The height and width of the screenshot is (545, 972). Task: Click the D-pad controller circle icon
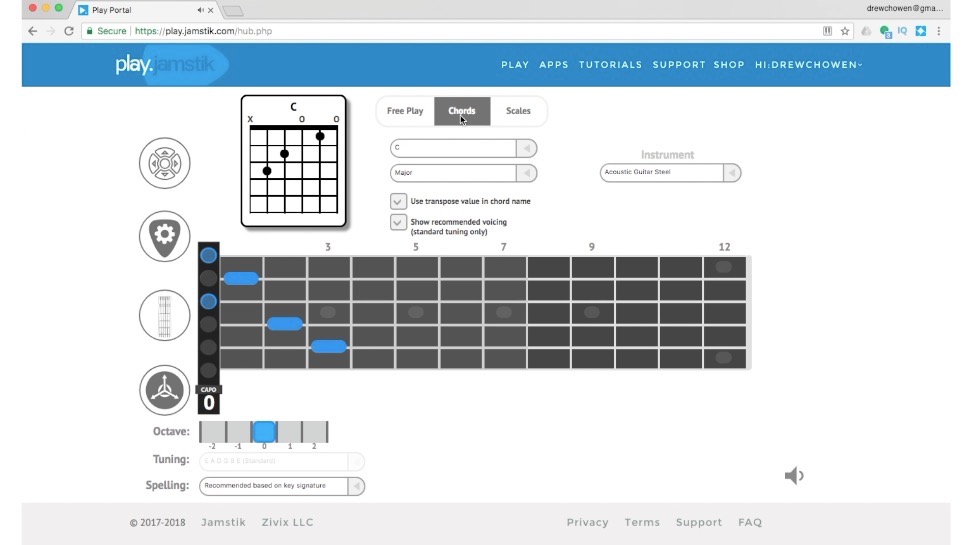164,164
